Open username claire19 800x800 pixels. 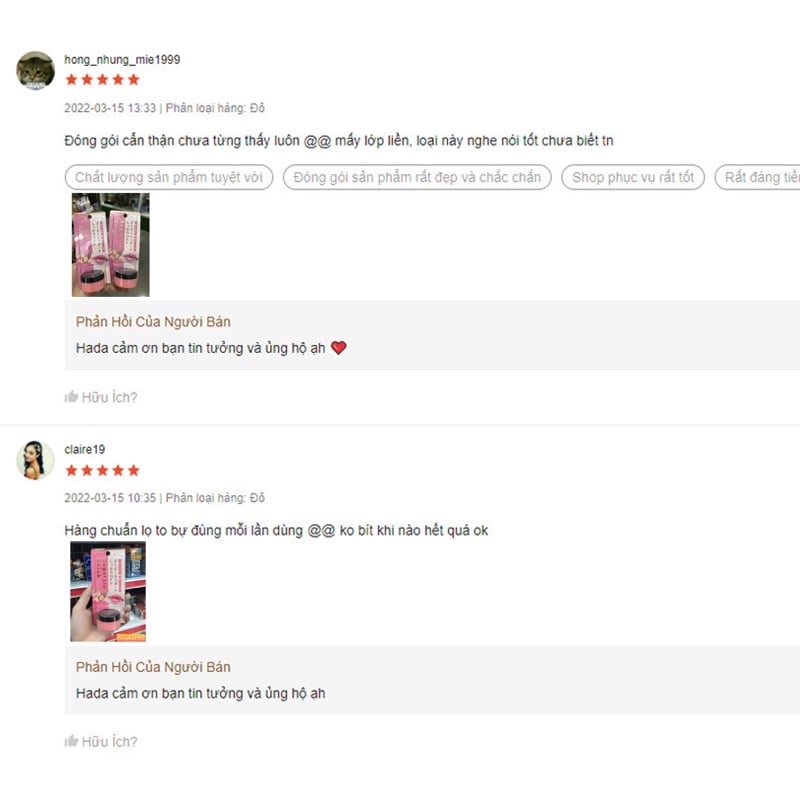85,449
